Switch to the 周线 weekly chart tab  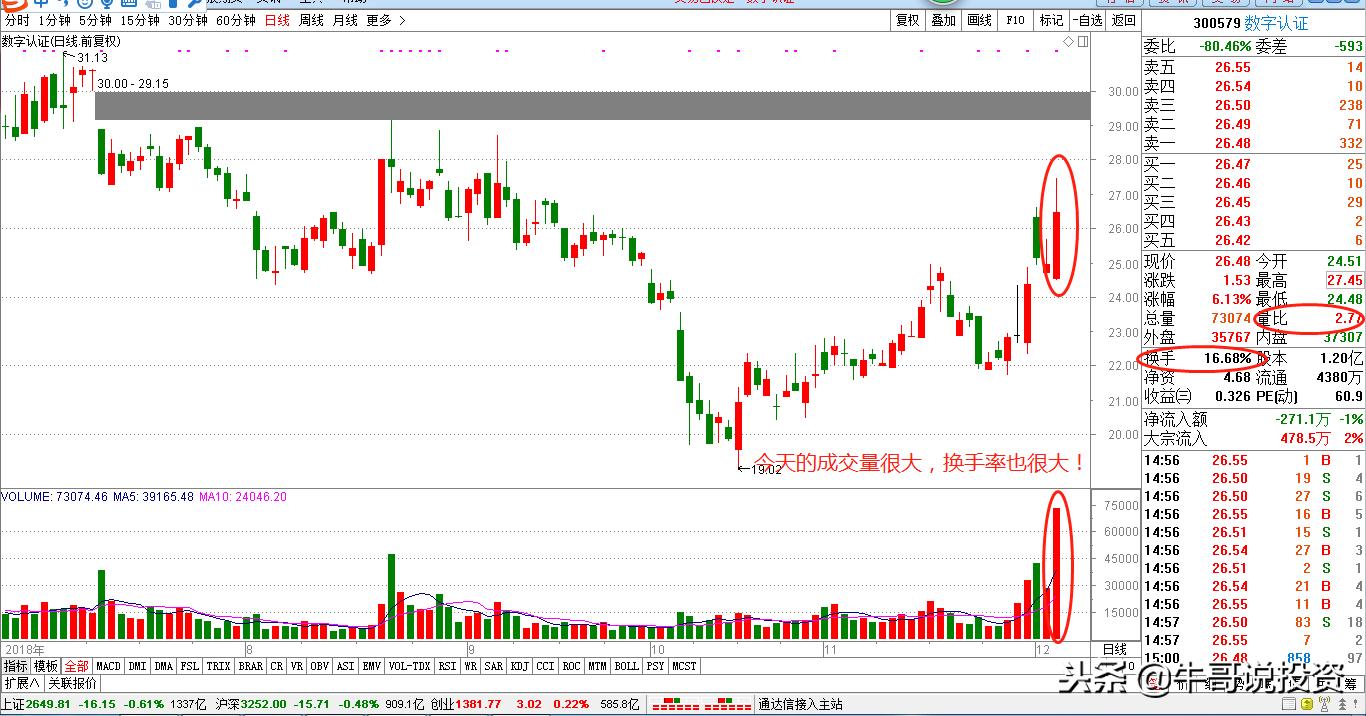[x=313, y=19]
